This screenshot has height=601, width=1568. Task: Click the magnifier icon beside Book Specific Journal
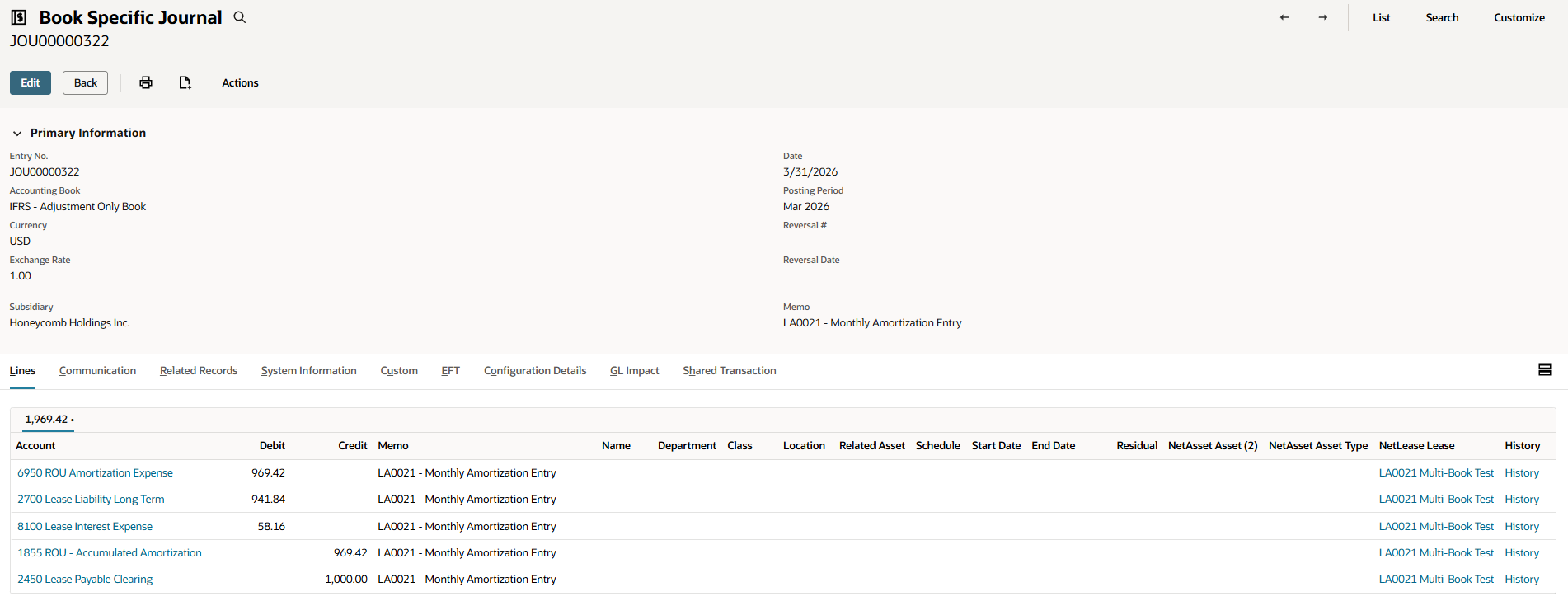point(240,17)
